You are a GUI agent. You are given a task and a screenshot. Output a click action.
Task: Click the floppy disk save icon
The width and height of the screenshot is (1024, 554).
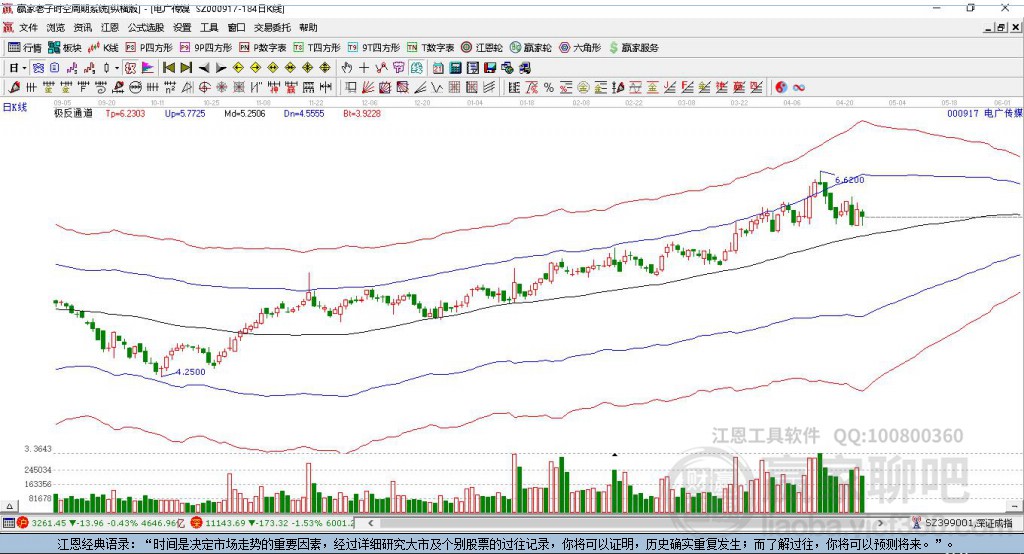click(x=490, y=68)
